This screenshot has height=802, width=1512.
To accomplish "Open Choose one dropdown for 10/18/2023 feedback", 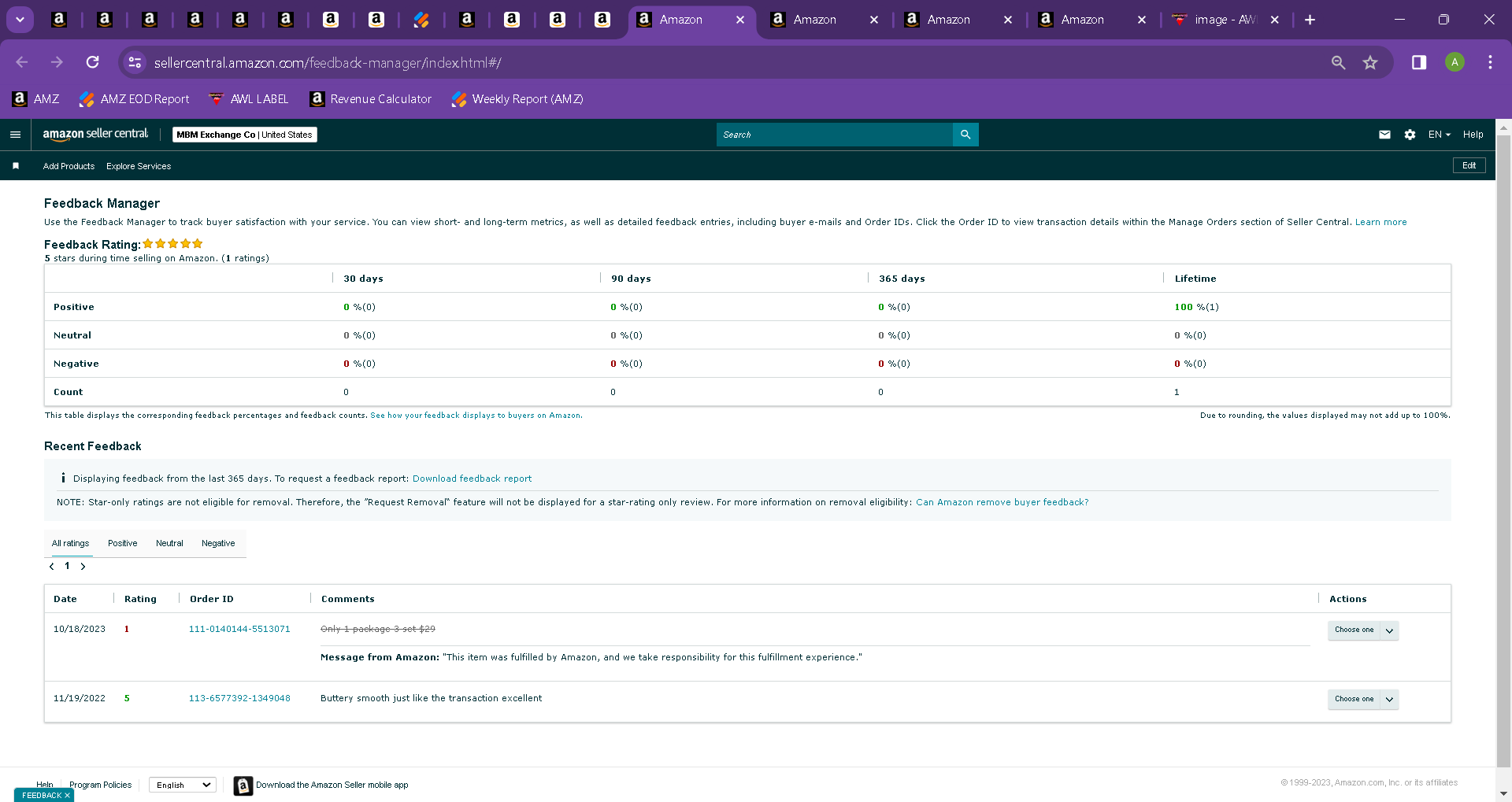I will click(x=1363, y=630).
